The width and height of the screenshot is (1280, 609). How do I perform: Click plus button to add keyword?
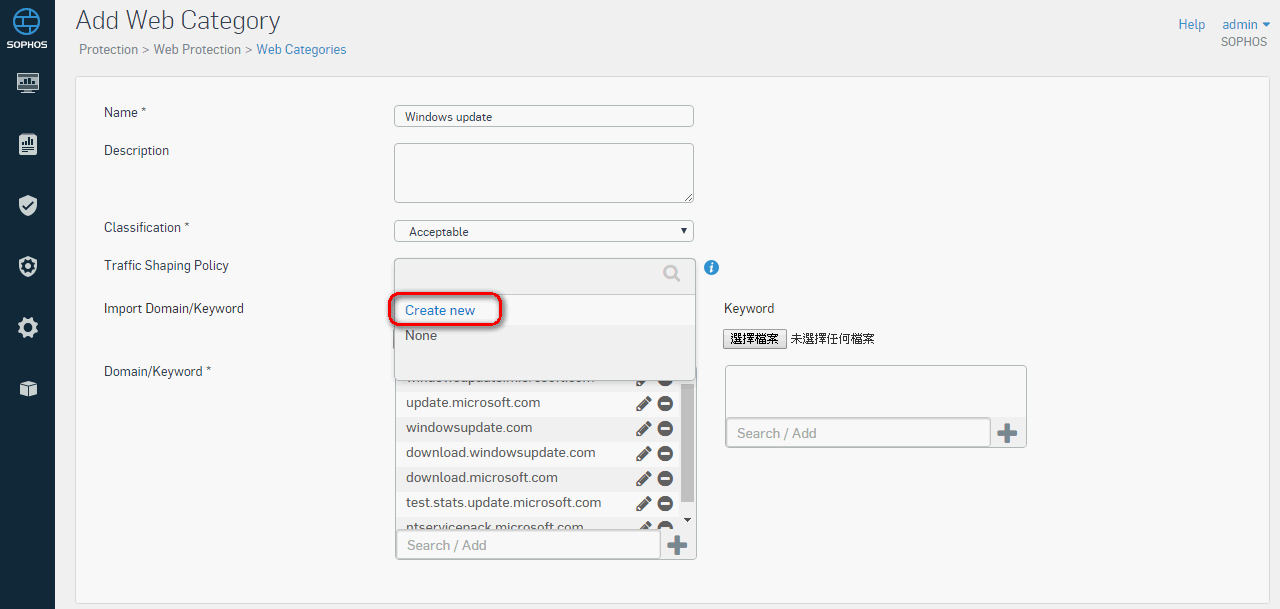point(1007,433)
